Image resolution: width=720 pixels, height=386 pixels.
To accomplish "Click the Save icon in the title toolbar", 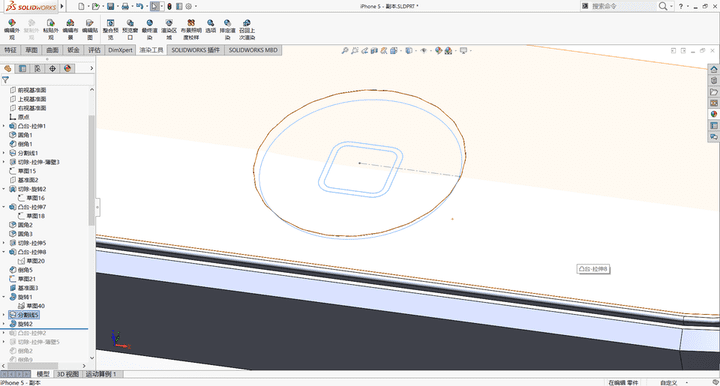I will coord(110,6).
